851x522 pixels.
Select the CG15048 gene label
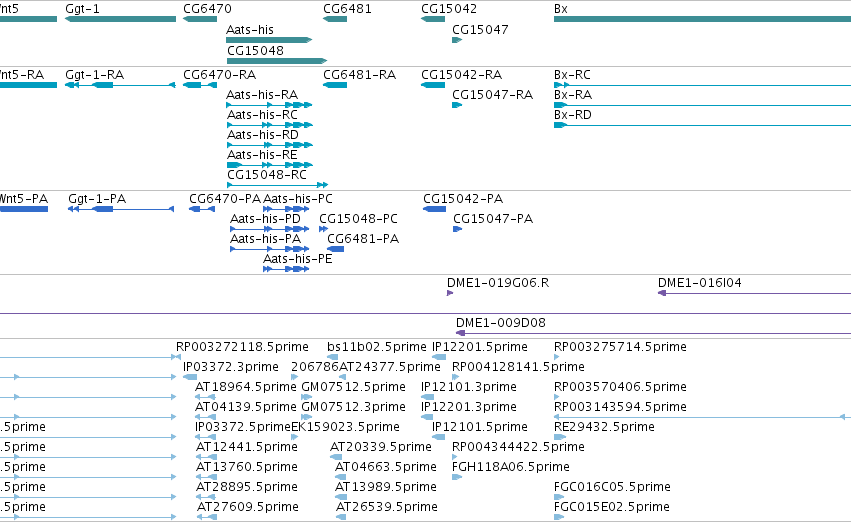pyautogui.click(x=255, y=50)
